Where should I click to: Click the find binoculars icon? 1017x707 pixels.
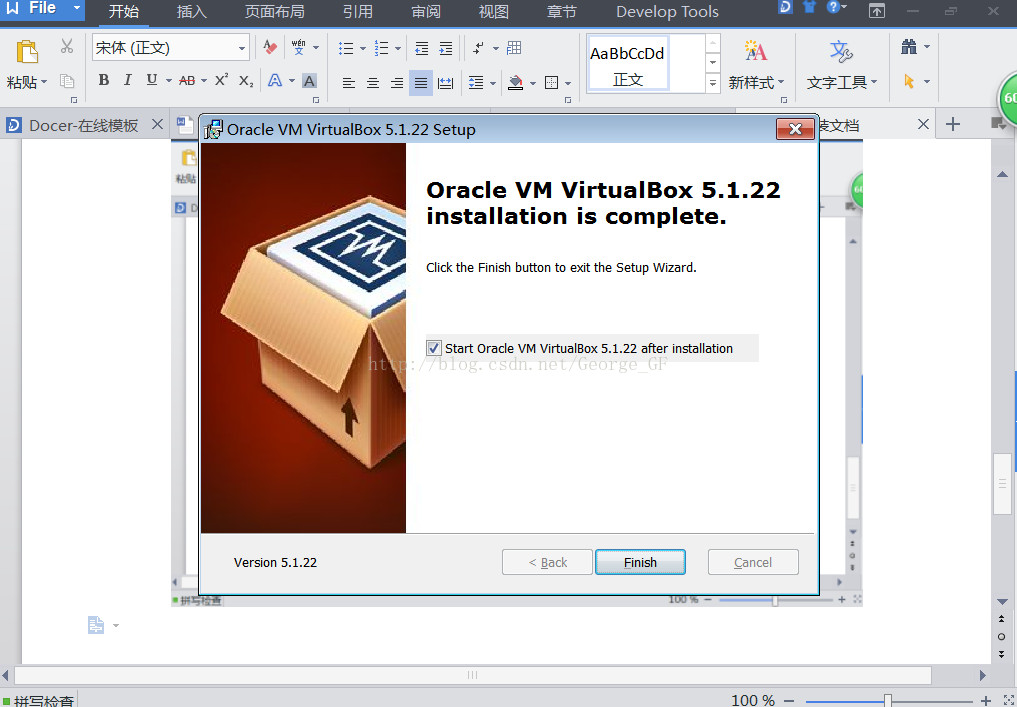(909, 47)
